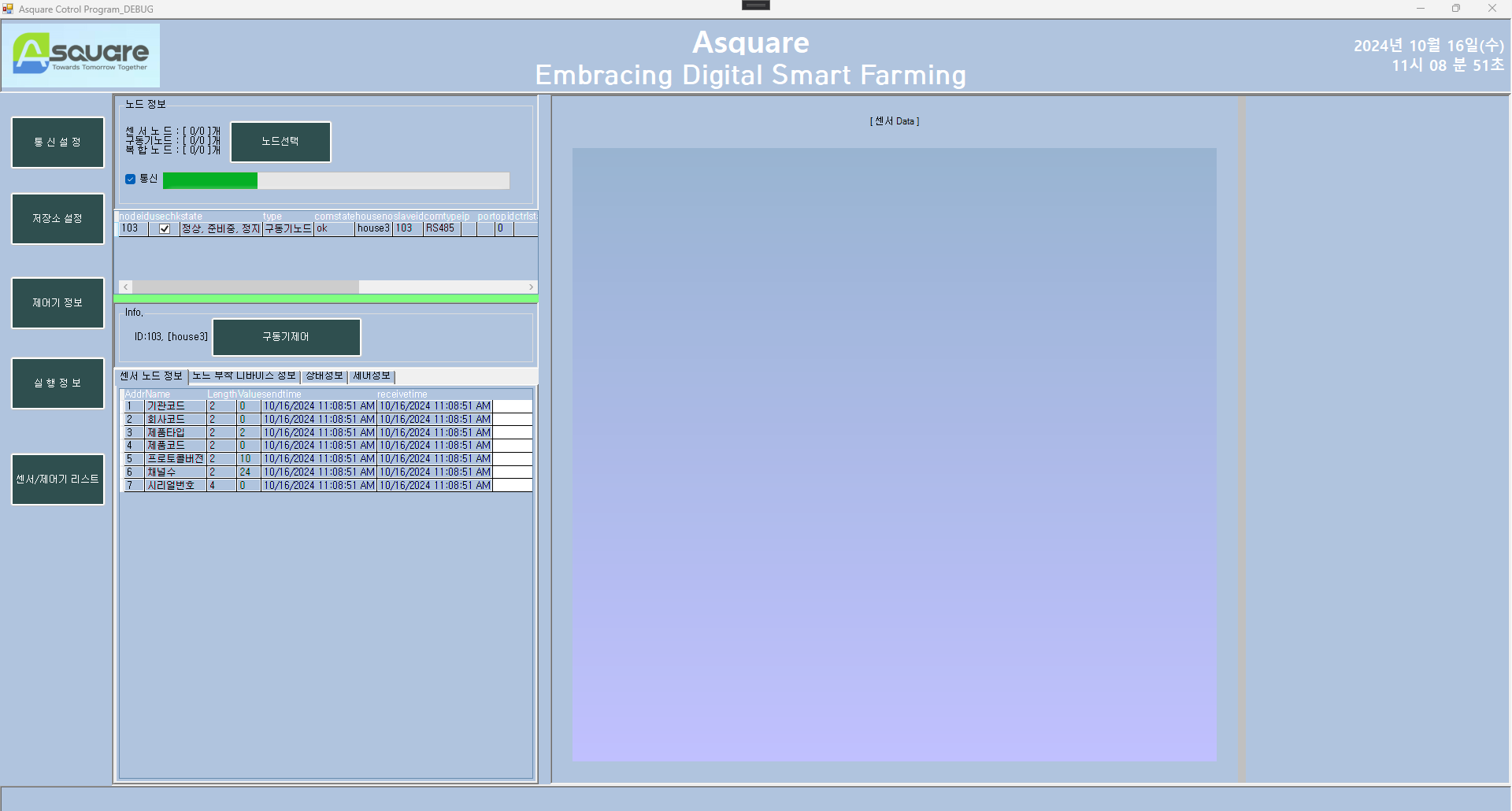1512x811 pixels.
Task: Click the sensor data gradient panel
Action: coord(895,455)
